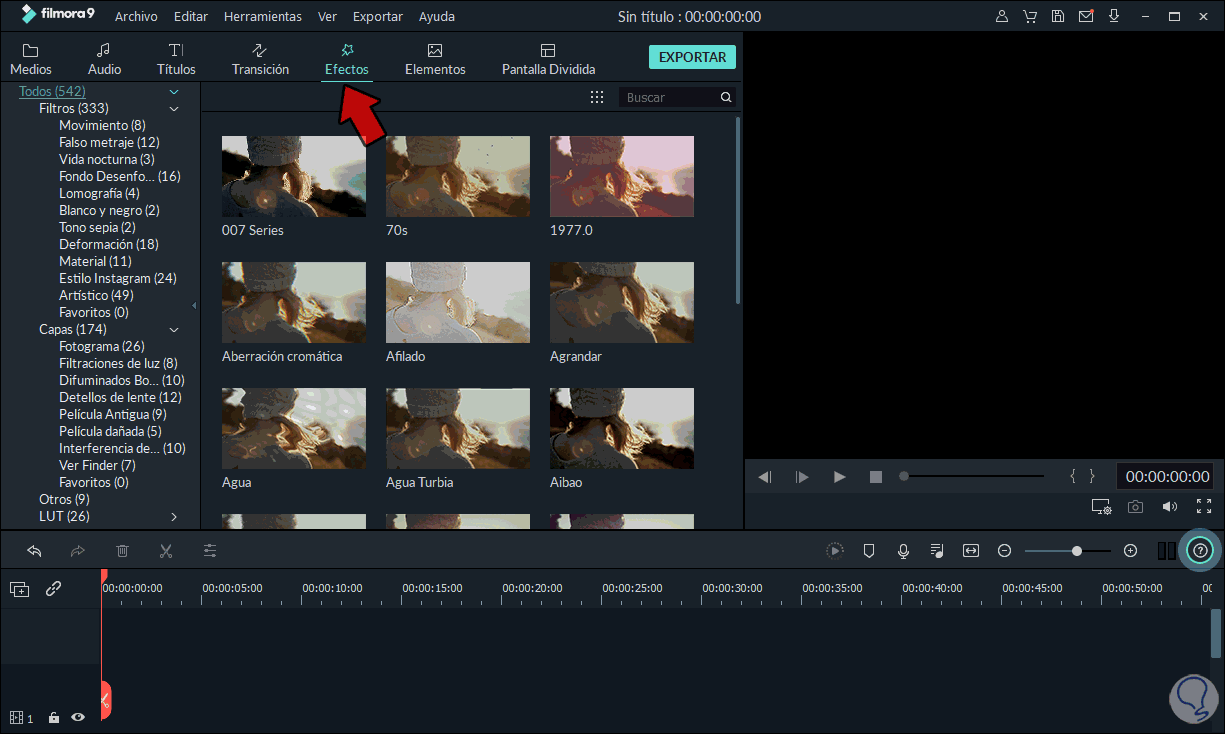Image resolution: width=1225 pixels, height=734 pixels.
Task: Expand the LUT category in the sidebar
Action: pos(172,516)
